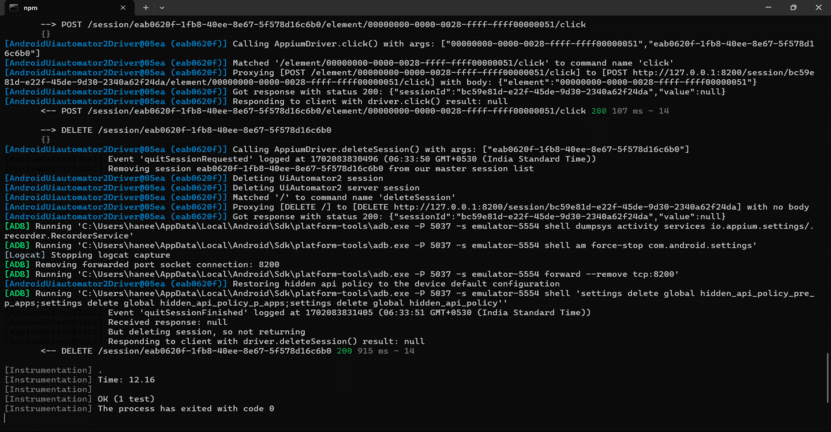Click the '[Logcat] Stopping logcat capture' line
Viewport: 831px width, 432px height.
(87, 255)
